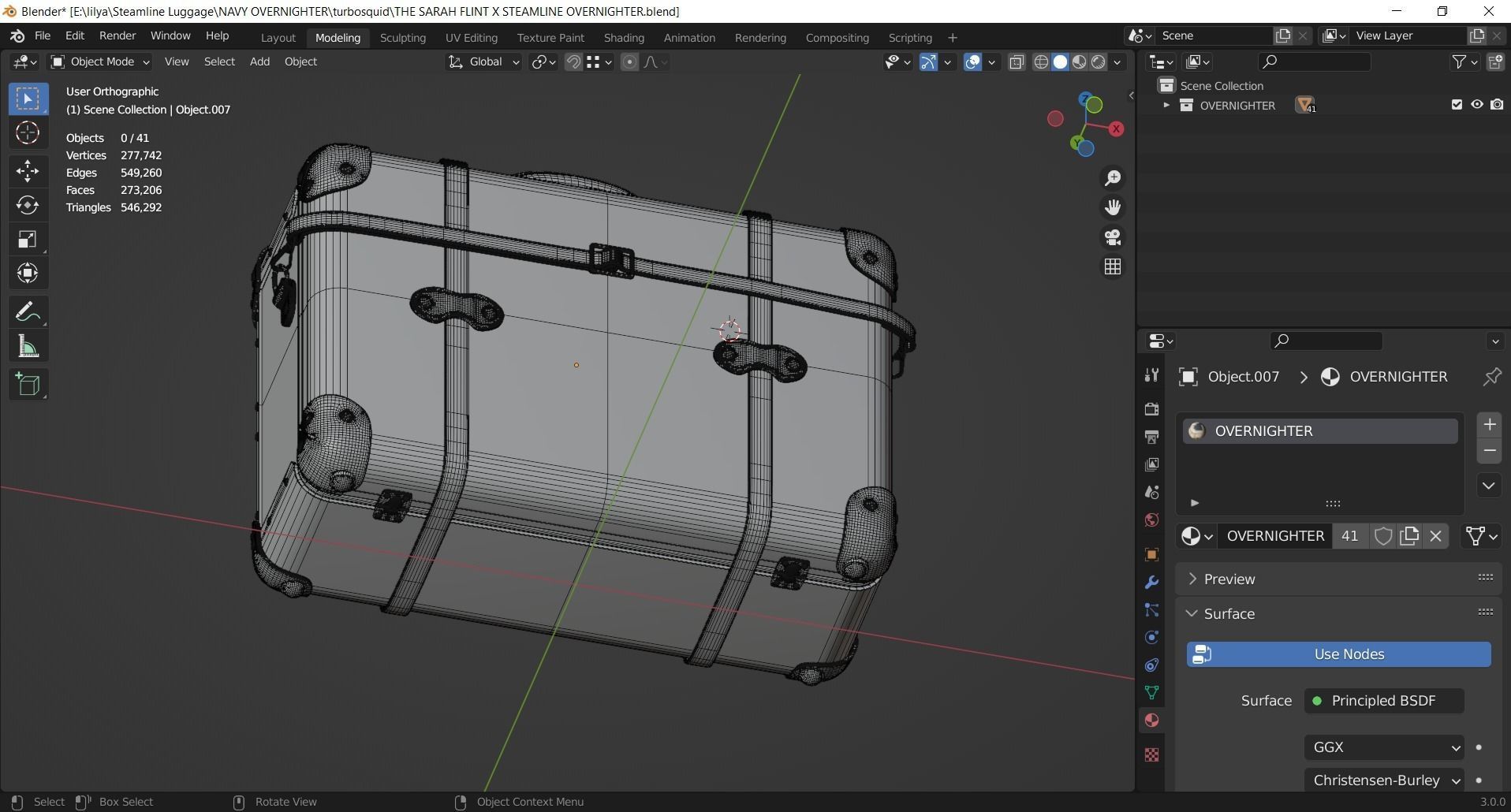Open the Tool properties tab
The width and height of the screenshot is (1511, 812).
(1151, 375)
